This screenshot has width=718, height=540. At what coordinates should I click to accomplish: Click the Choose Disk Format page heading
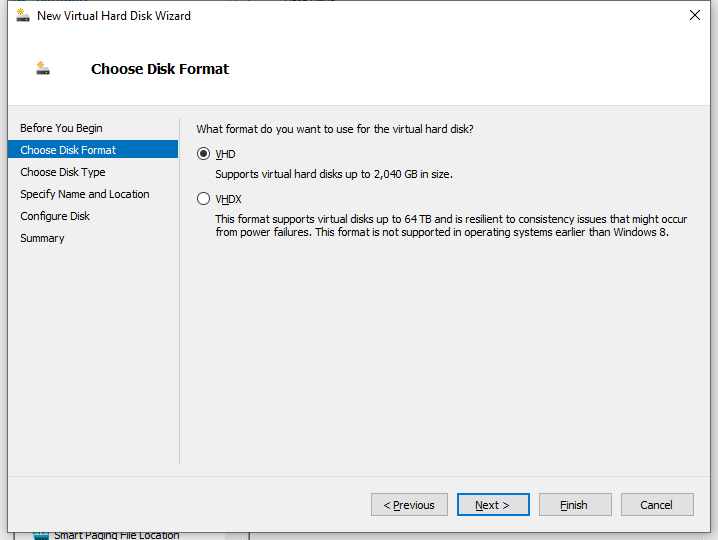pos(160,69)
